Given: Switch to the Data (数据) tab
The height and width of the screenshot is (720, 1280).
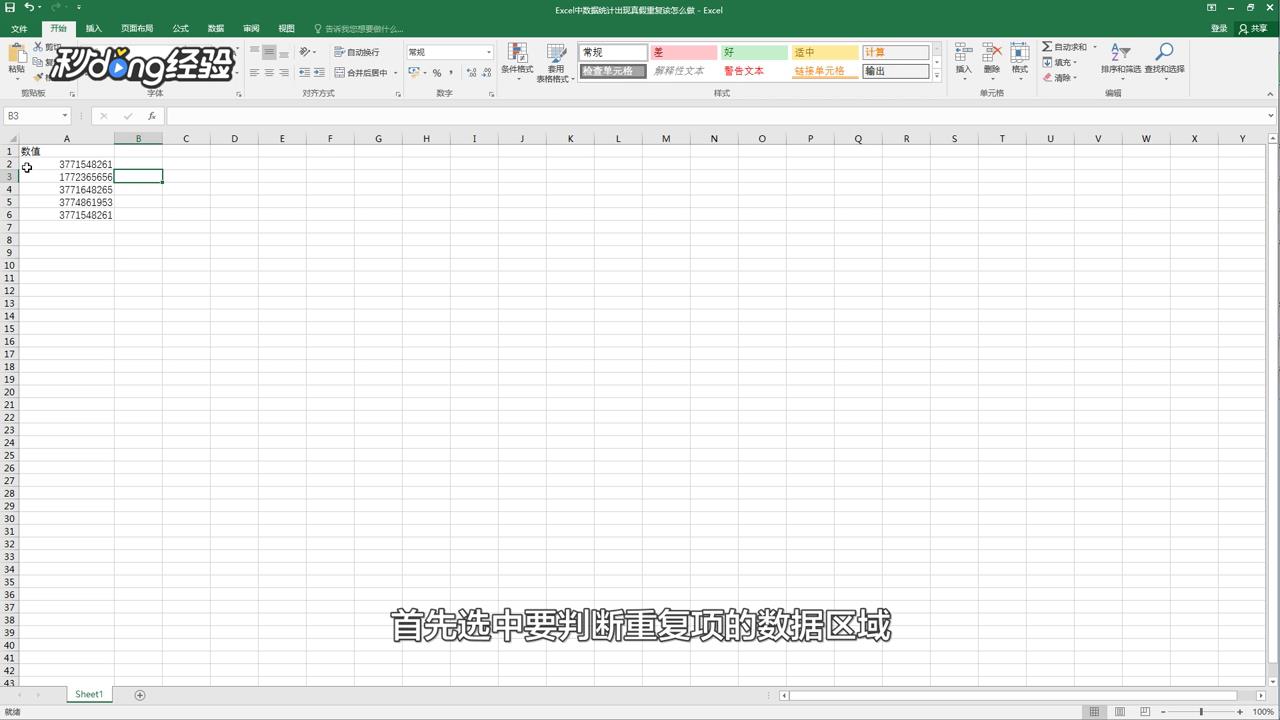Looking at the screenshot, I should (x=215, y=29).
